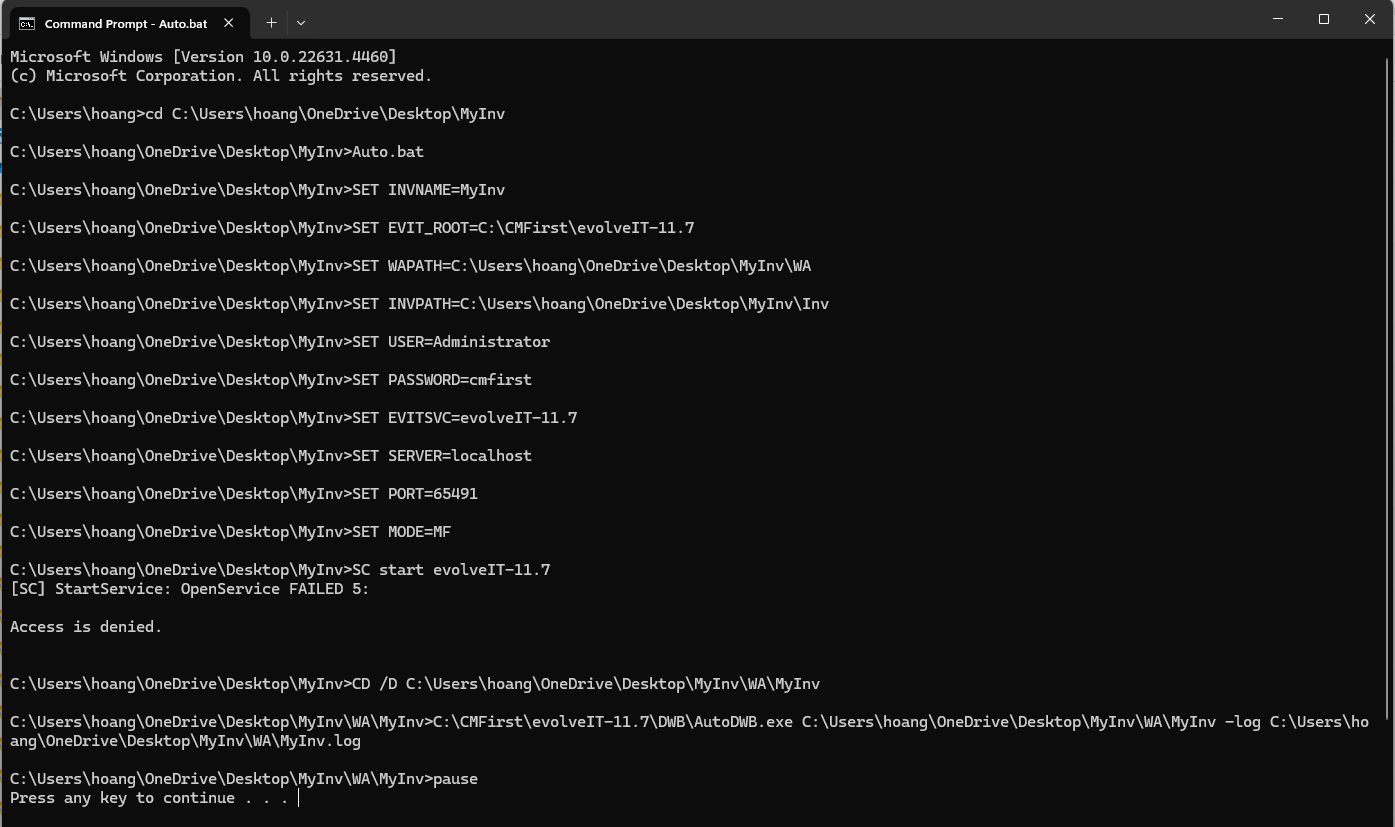This screenshot has height=827, width=1395.
Task: Expand the new tab profile dropdown
Action: pyautogui.click(x=301, y=22)
